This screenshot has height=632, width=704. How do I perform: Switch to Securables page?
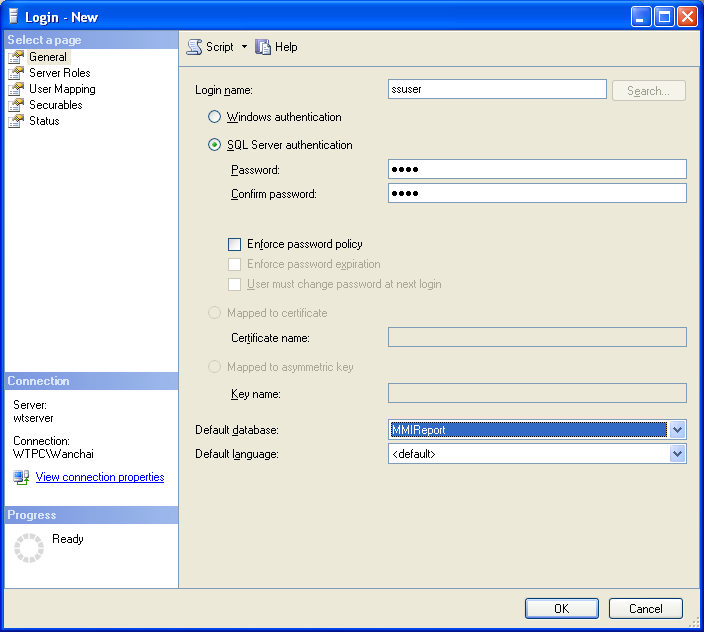pyautogui.click(x=56, y=105)
